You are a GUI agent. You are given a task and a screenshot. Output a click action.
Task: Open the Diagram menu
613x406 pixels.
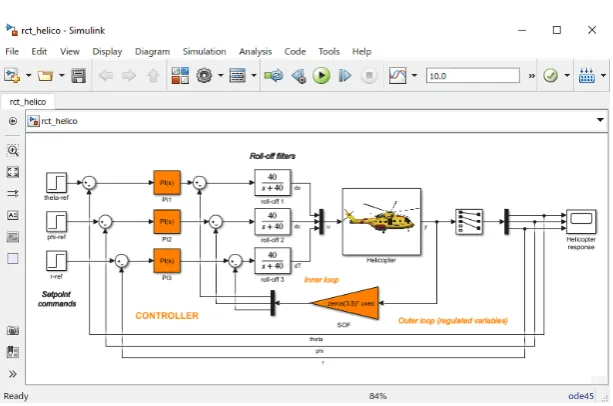point(152,52)
